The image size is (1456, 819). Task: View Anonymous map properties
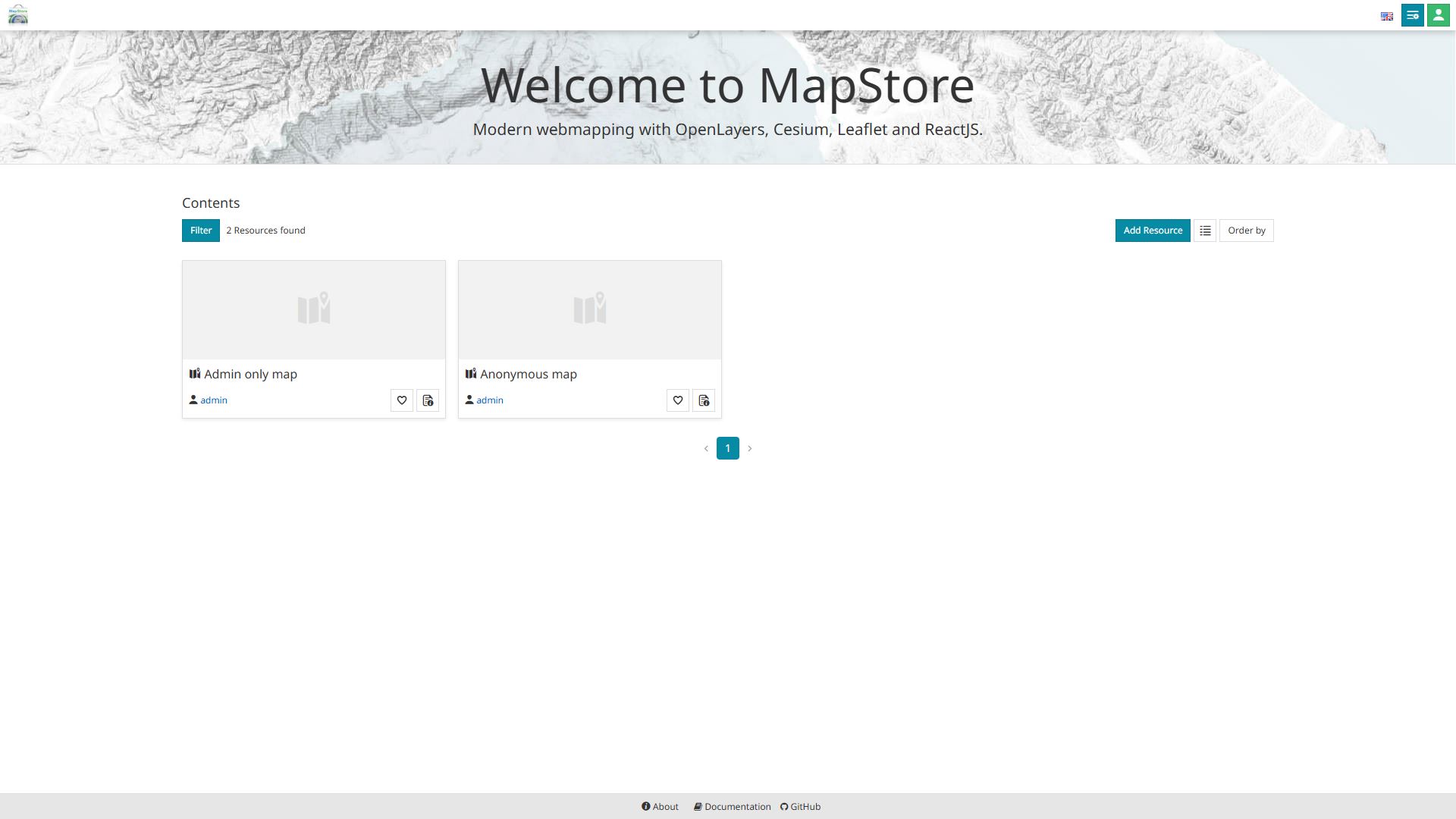[x=704, y=400]
